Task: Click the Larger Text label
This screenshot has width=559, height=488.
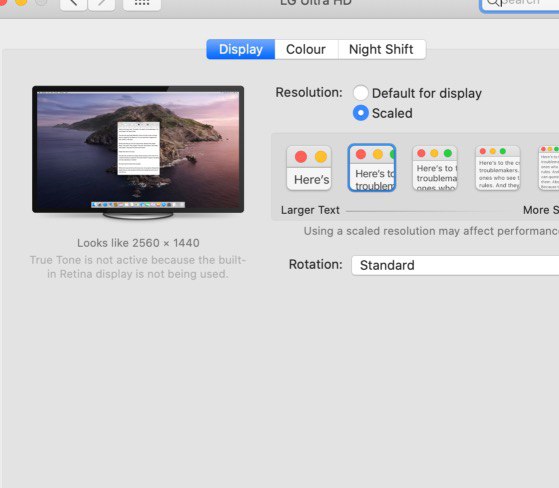Action: [x=310, y=210]
